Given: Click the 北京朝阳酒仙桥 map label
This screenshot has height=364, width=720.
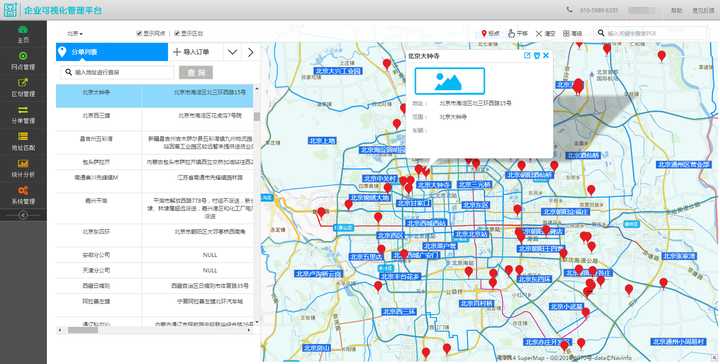Looking at the screenshot, I should tap(529, 175).
